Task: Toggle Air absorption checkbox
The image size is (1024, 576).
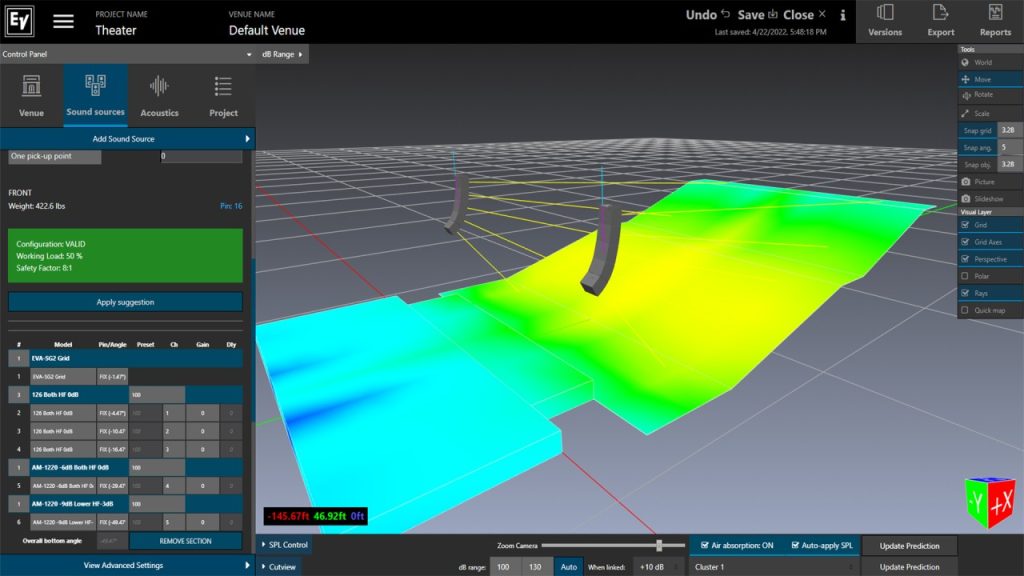Action: tap(706, 545)
